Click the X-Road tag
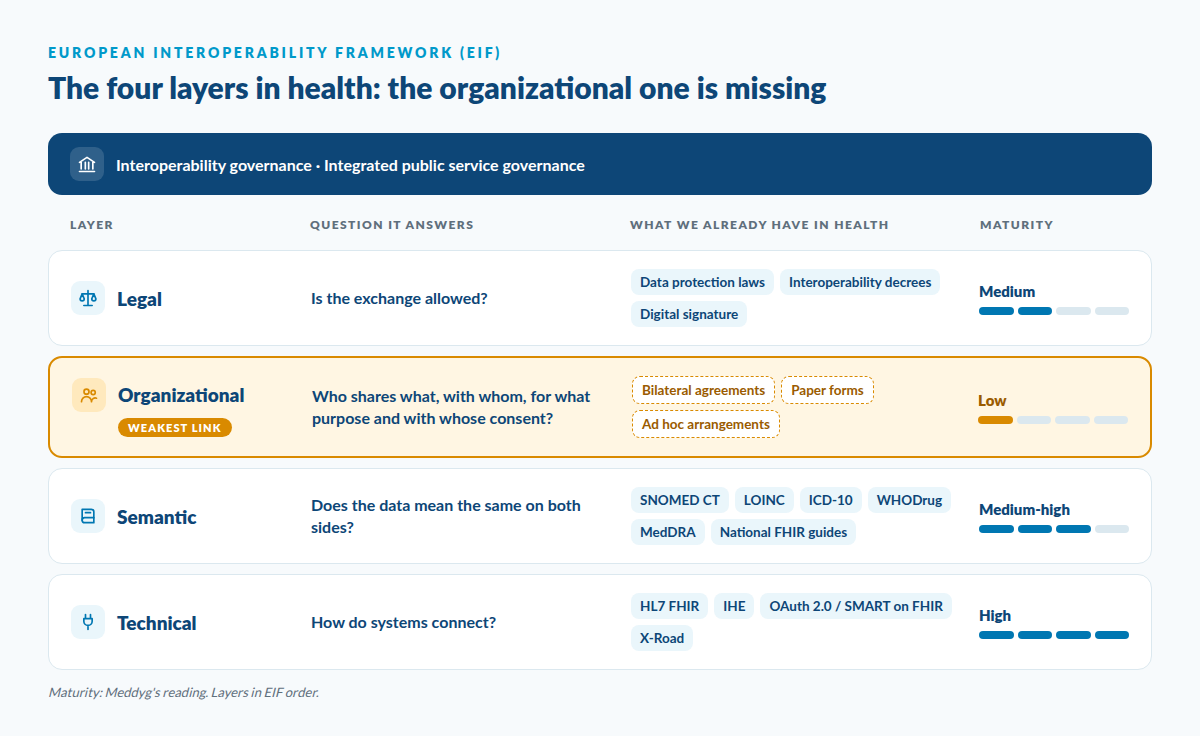1200x736 pixels. point(661,638)
